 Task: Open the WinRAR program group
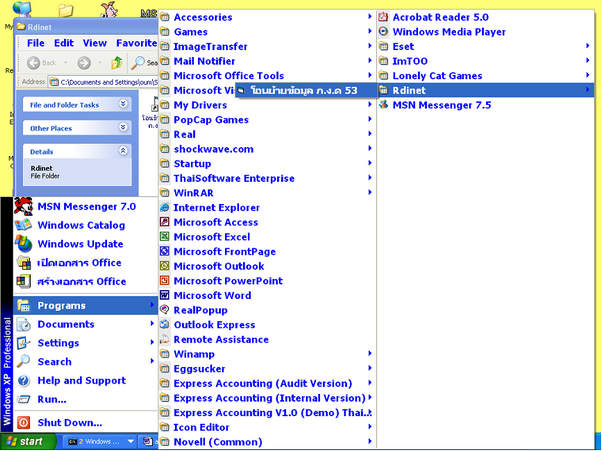(195, 193)
